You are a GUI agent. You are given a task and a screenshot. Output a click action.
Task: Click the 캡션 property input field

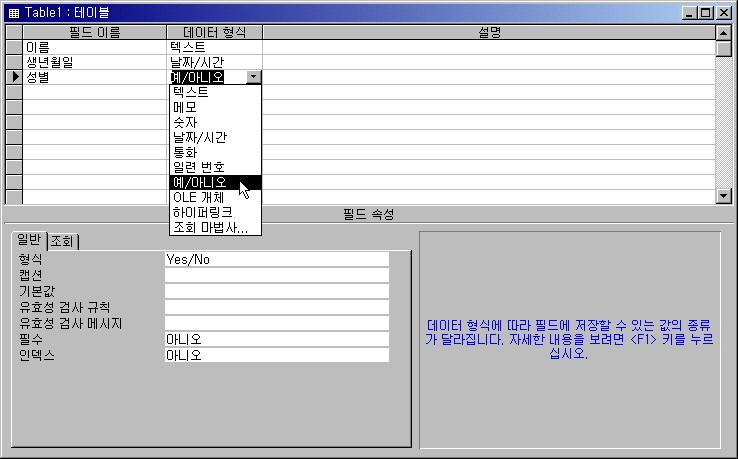(276, 275)
